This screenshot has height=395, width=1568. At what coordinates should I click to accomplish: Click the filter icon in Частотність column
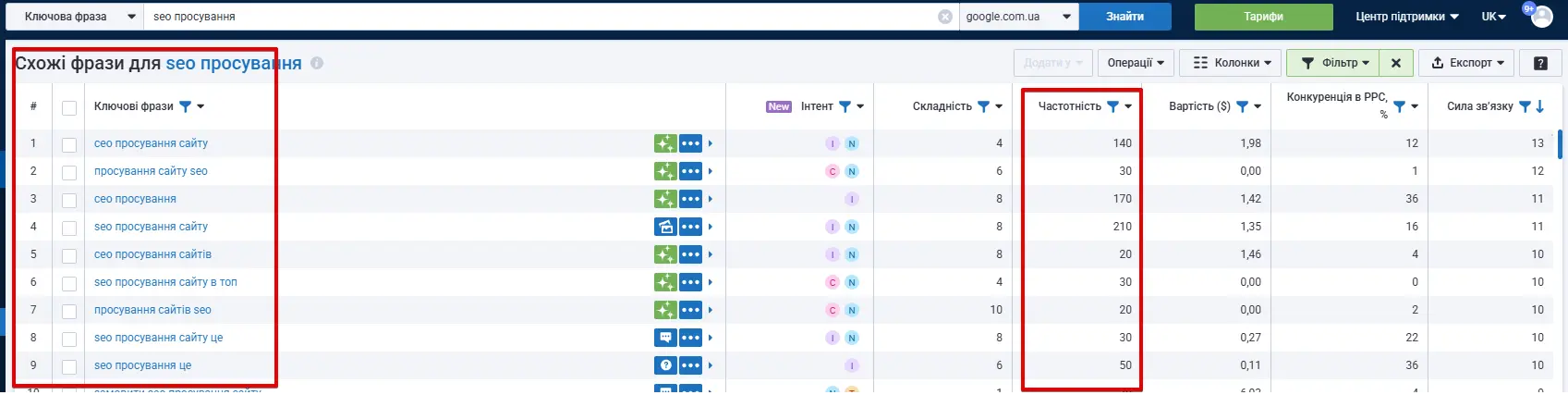(1112, 106)
